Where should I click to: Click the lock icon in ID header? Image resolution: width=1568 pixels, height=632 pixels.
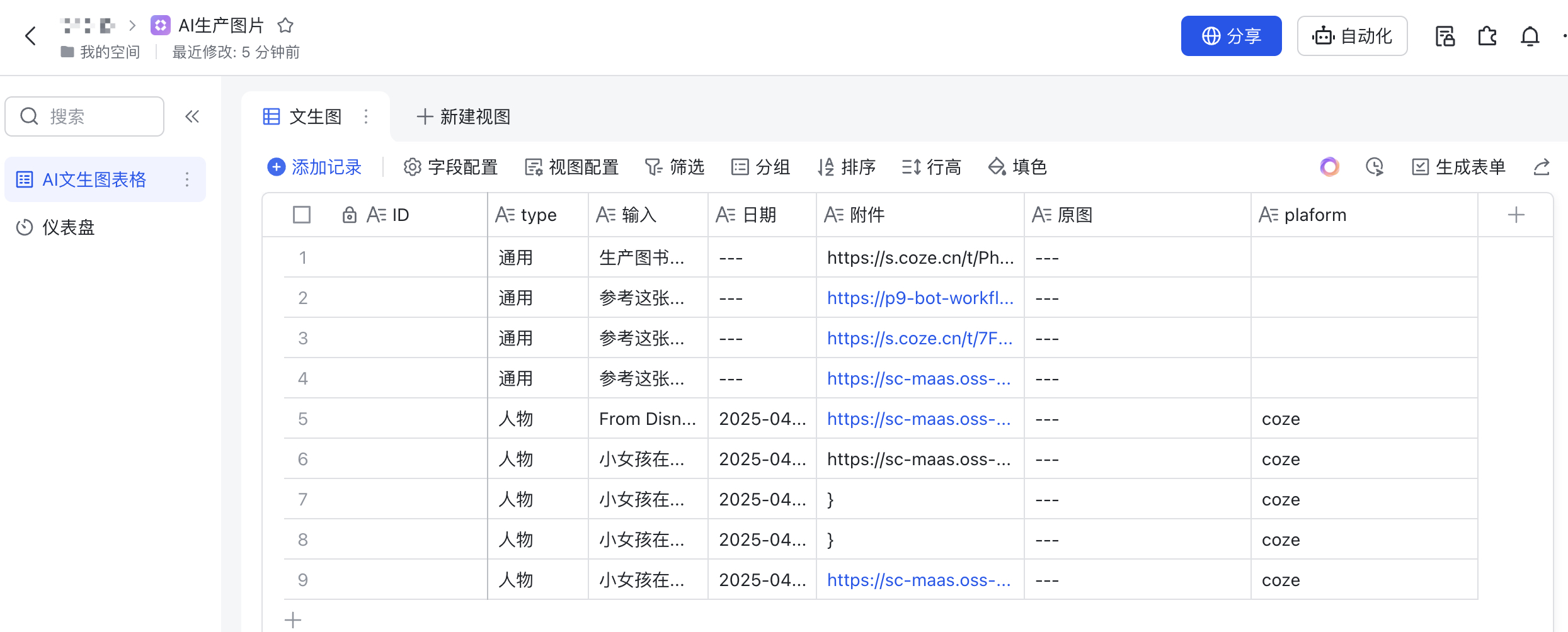[349, 215]
